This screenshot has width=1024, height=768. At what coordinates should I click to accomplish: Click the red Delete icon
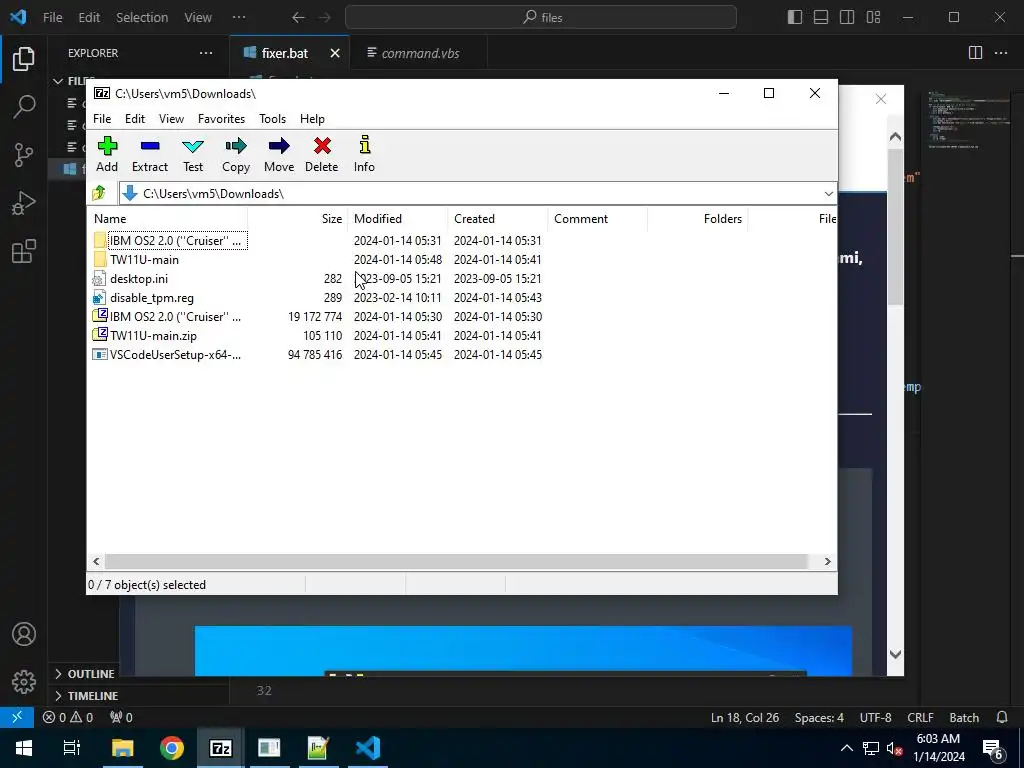coord(321,154)
